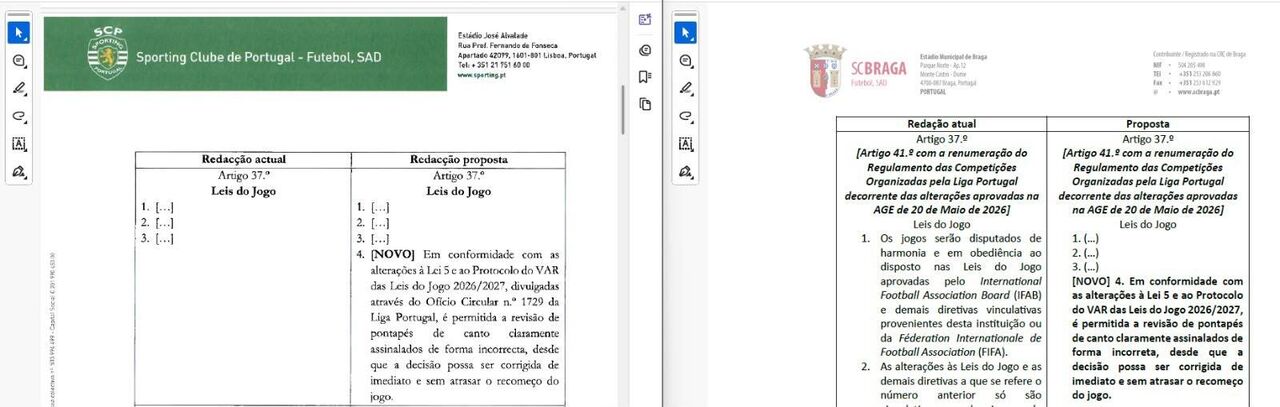Click 'Estádio Municipal de Braga' address line
This screenshot has height=407, width=1280.
(x=954, y=57)
